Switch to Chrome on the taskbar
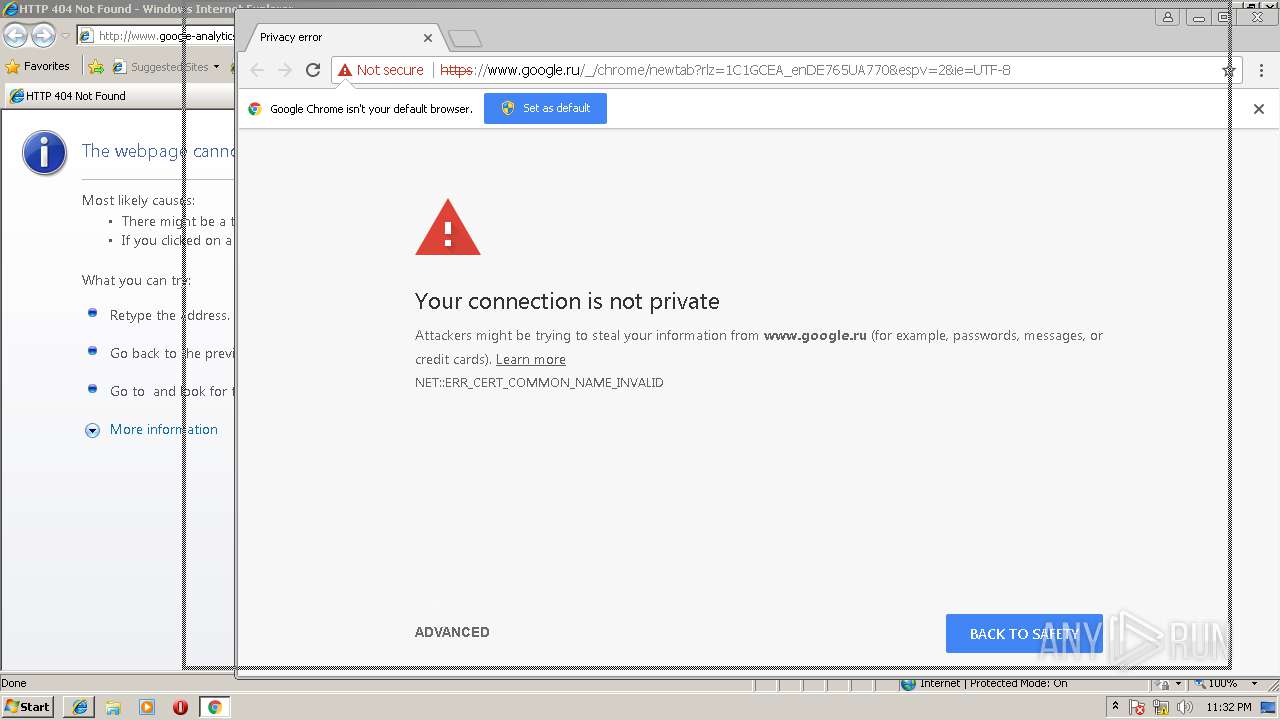Viewport: 1280px width, 720px height. coord(214,707)
